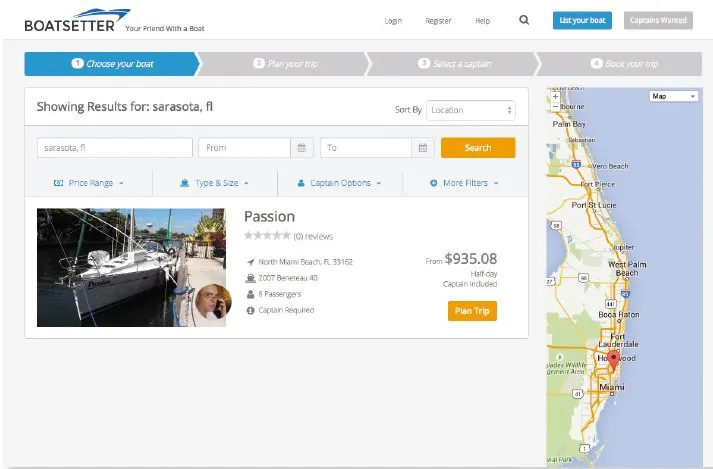This screenshot has width=713, height=469.
Task: Click the List your boat button
Action: tap(581, 20)
